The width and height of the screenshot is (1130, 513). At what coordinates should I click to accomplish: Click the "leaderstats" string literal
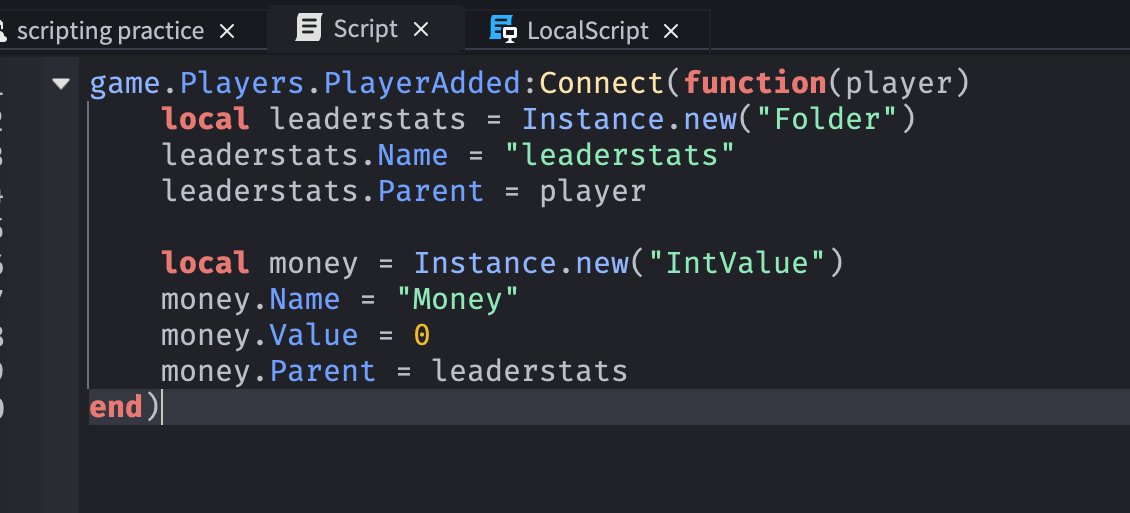tap(619, 155)
